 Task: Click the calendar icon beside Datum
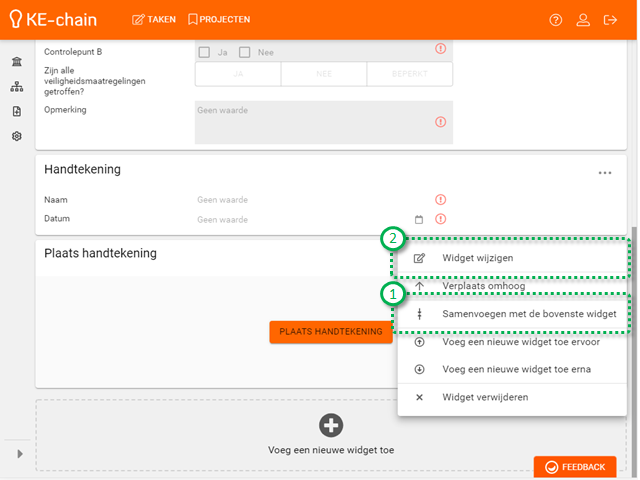tap(419, 219)
